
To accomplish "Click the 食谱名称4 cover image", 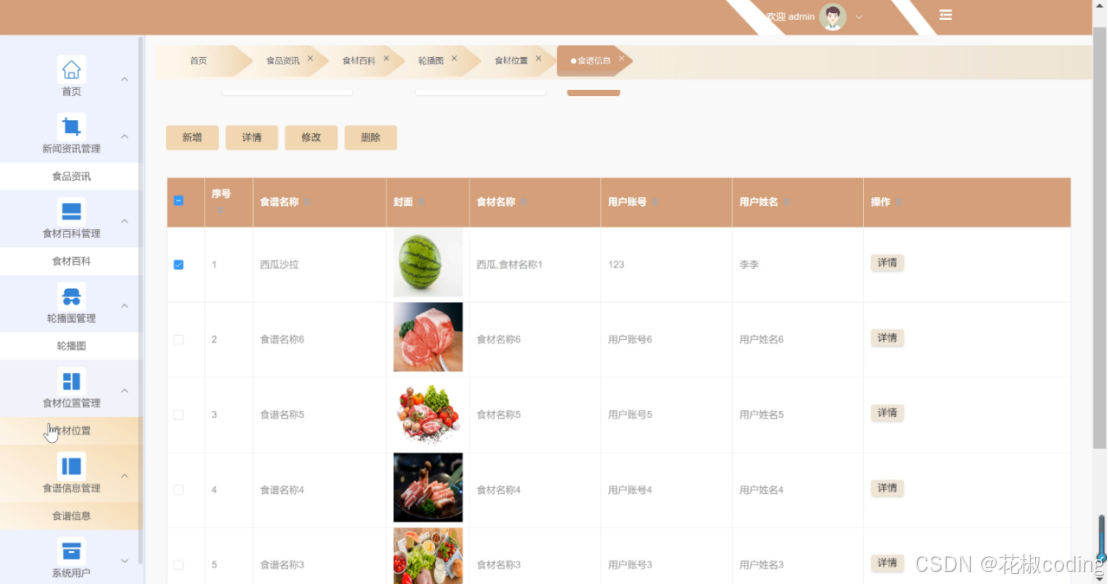I will pyautogui.click(x=428, y=488).
